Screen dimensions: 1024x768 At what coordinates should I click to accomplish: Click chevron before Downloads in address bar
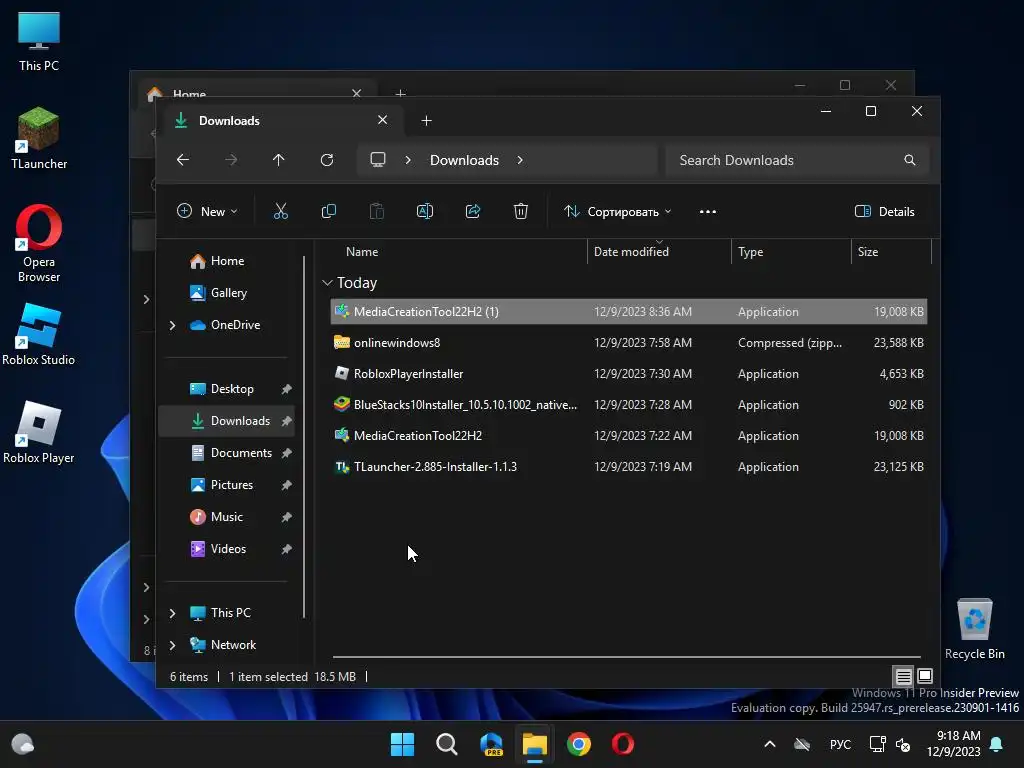tap(408, 160)
